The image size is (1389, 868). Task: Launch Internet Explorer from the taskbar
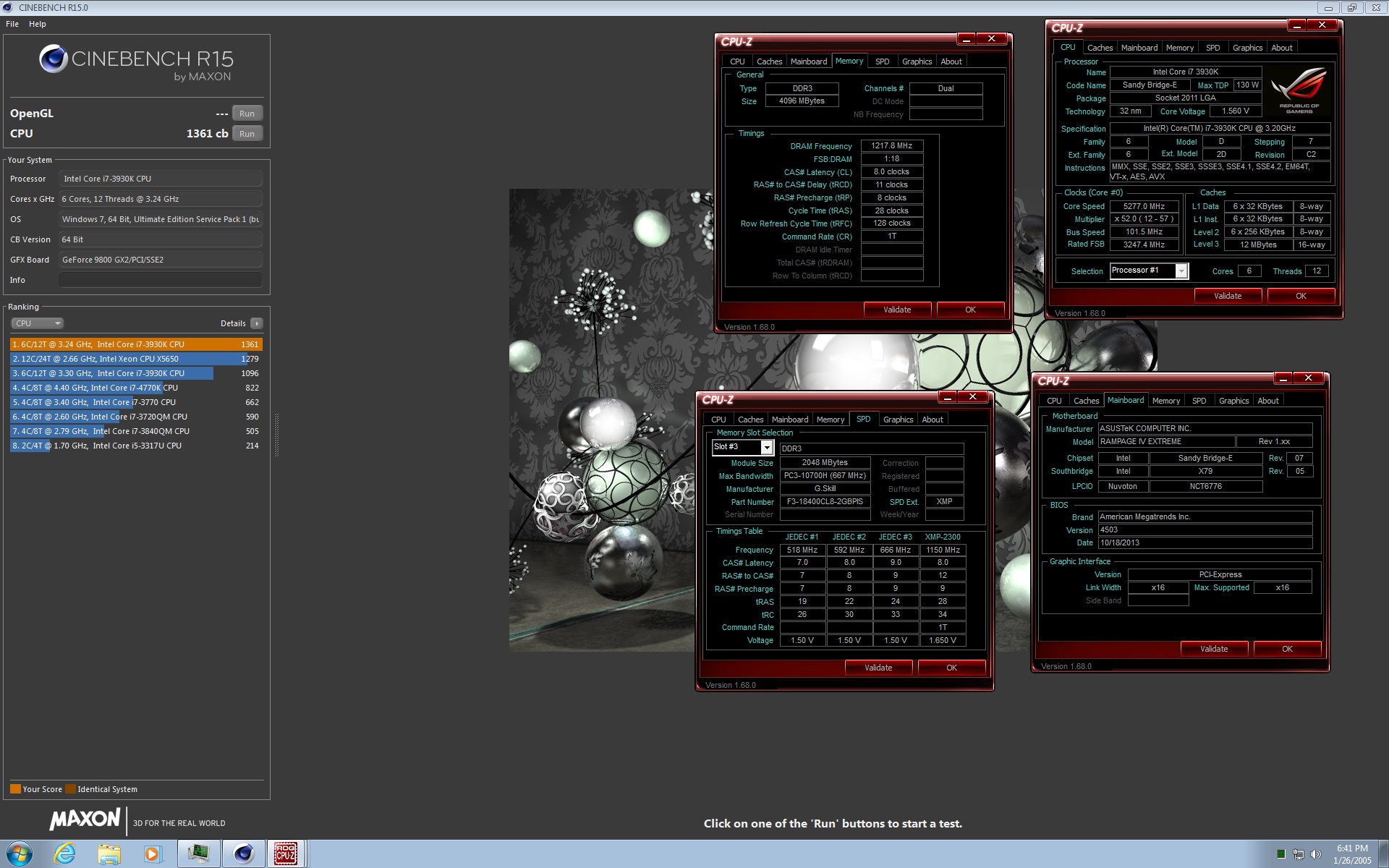(x=65, y=854)
